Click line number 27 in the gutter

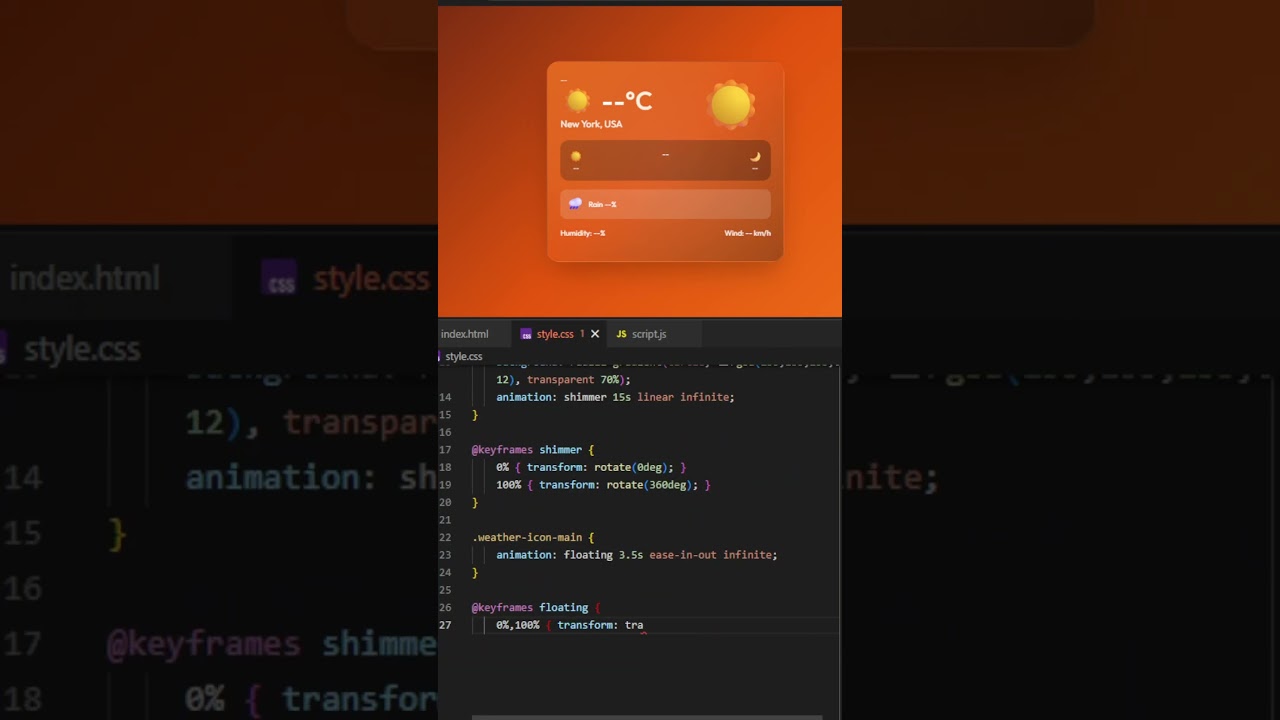point(446,625)
